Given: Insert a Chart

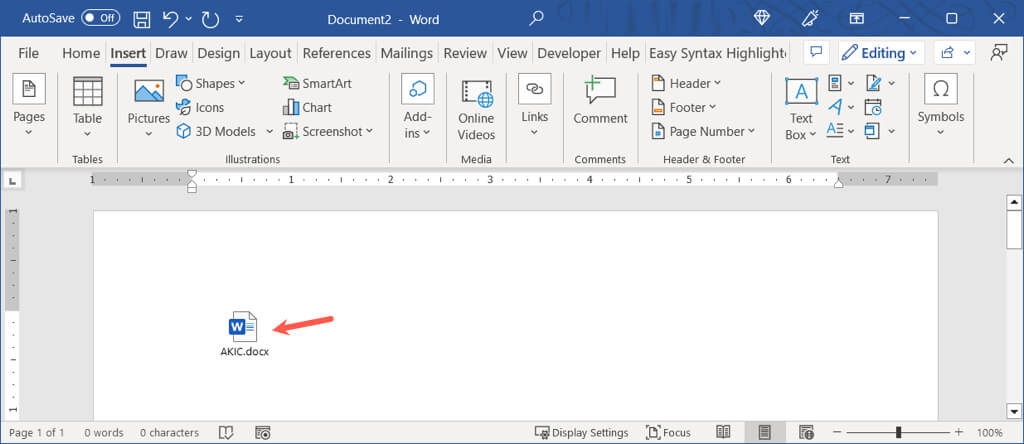Looking at the screenshot, I should tap(307, 108).
